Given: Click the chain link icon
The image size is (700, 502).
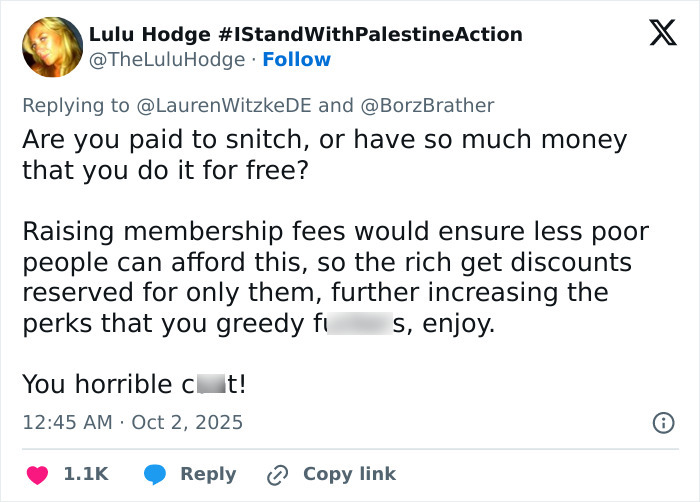Looking at the screenshot, I should pos(276,474).
